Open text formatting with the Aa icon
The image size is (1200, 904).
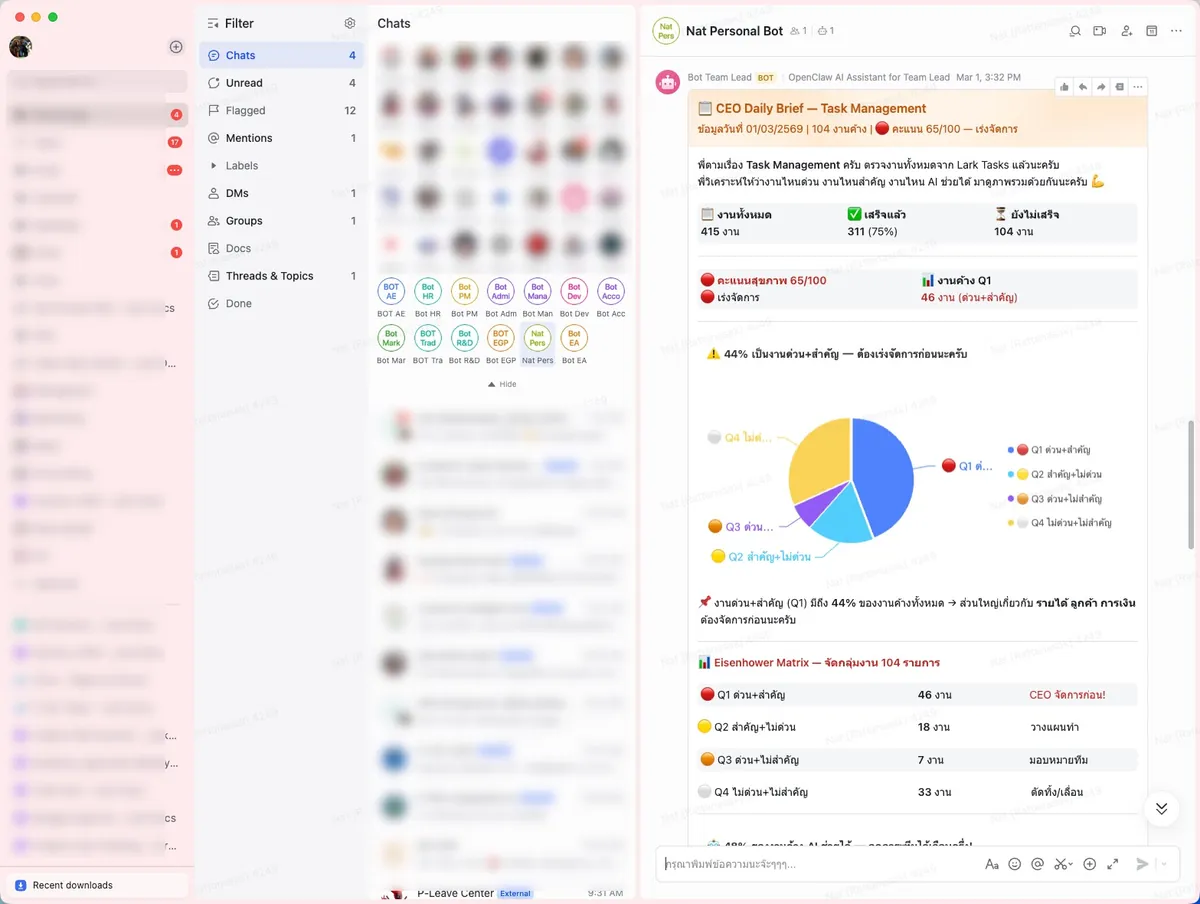(x=992, y=863)
